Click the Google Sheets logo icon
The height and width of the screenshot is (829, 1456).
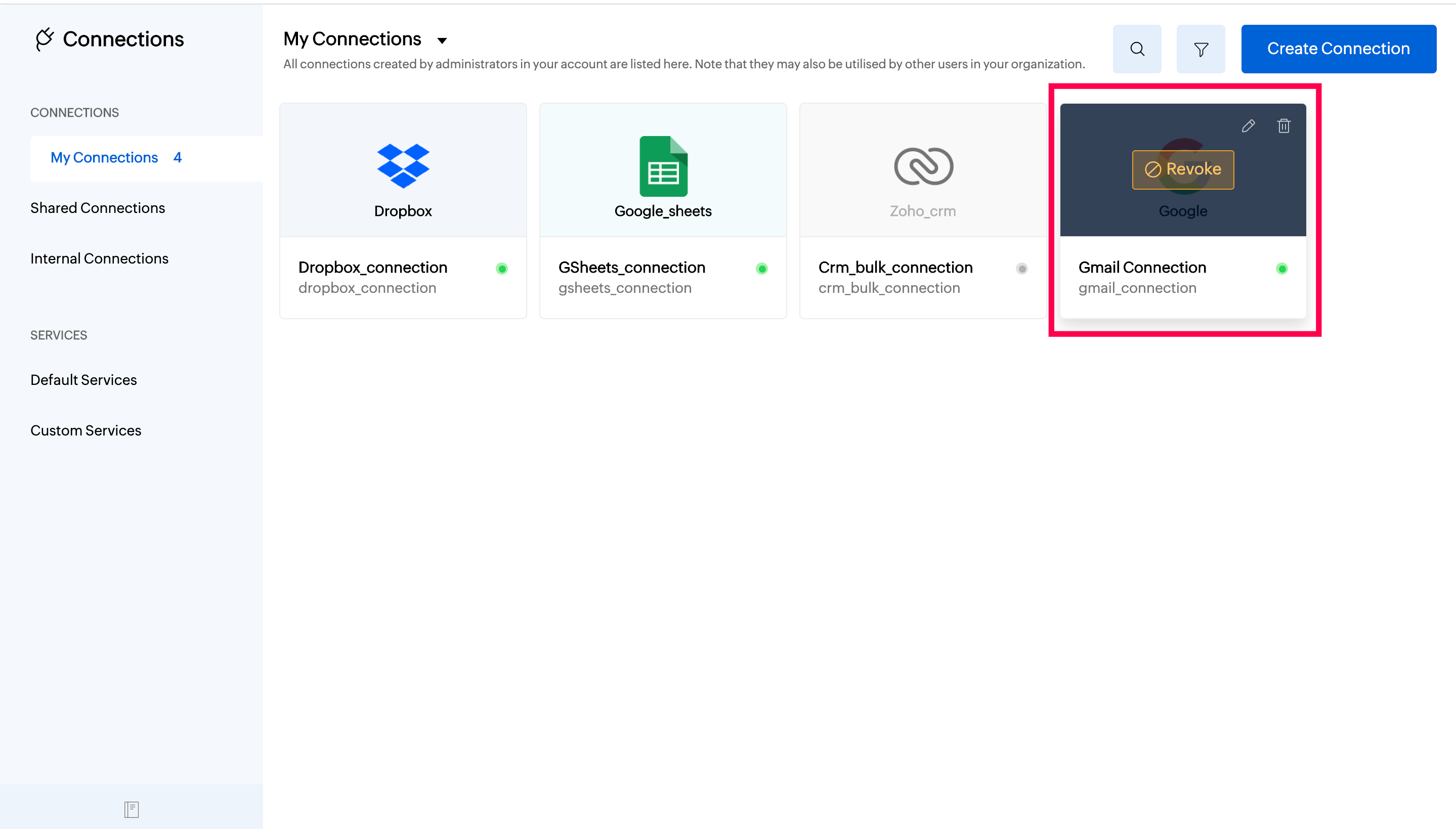coord(663,166)
